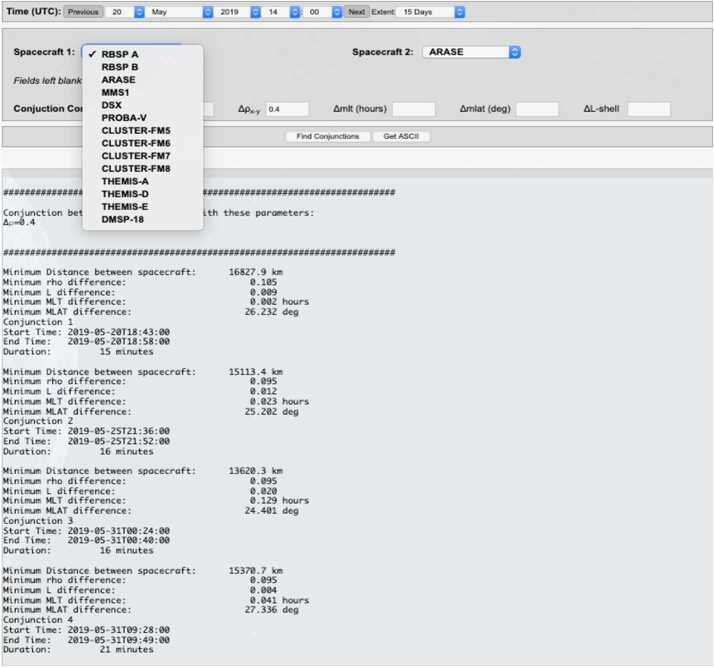Open the month dropdown showing May
Viewport: 714px width, 667px height.
181,12
